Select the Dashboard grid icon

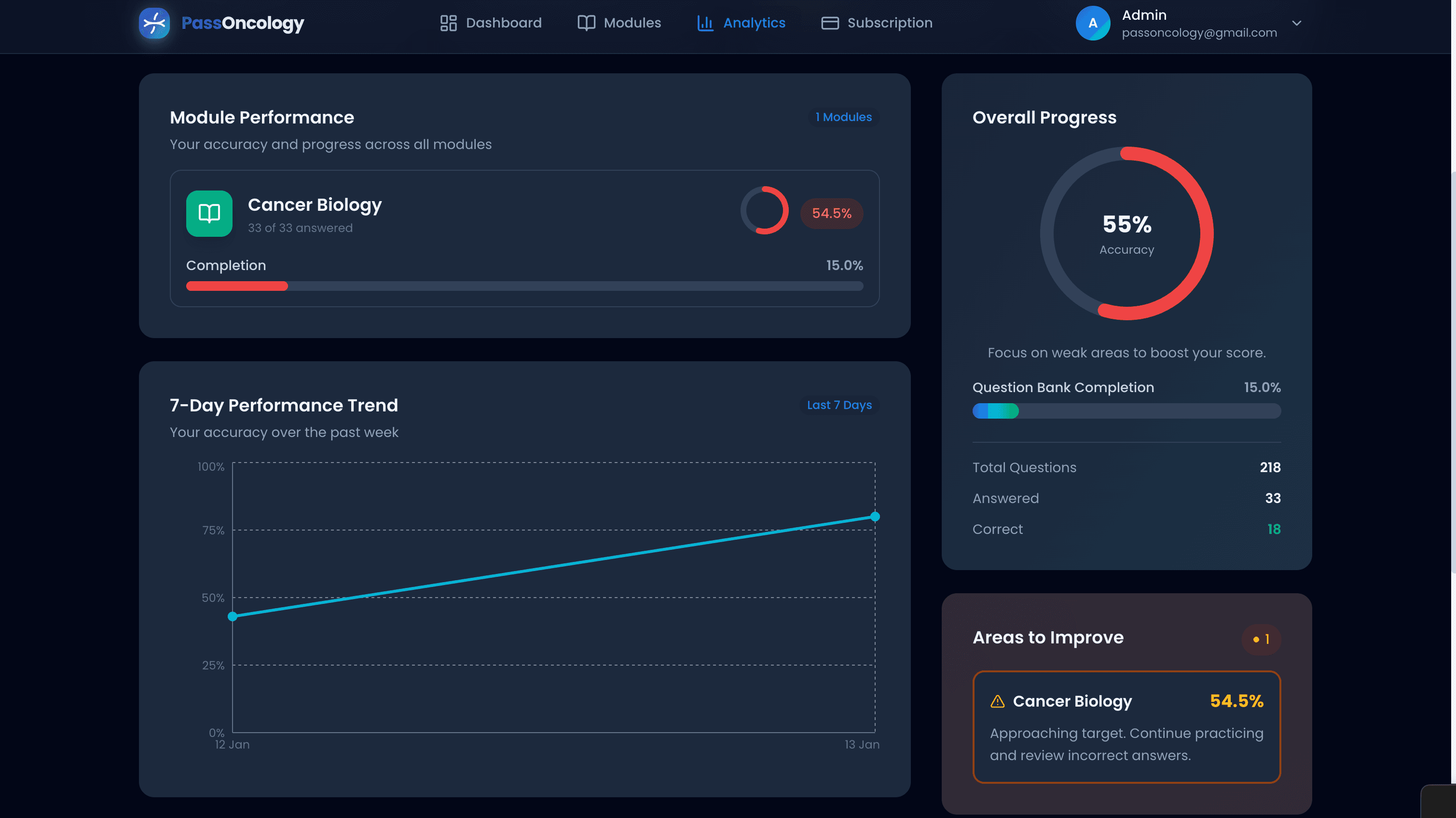pos(448,23)
